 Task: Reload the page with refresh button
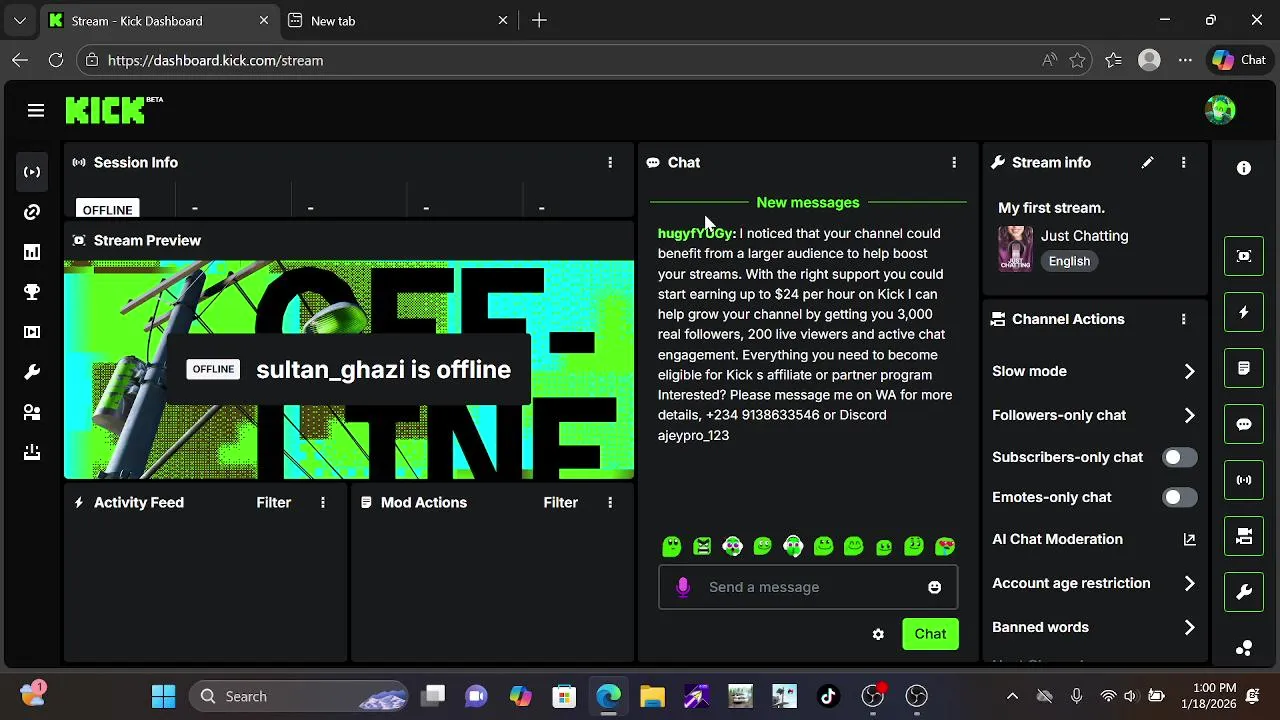pos(56,60)
